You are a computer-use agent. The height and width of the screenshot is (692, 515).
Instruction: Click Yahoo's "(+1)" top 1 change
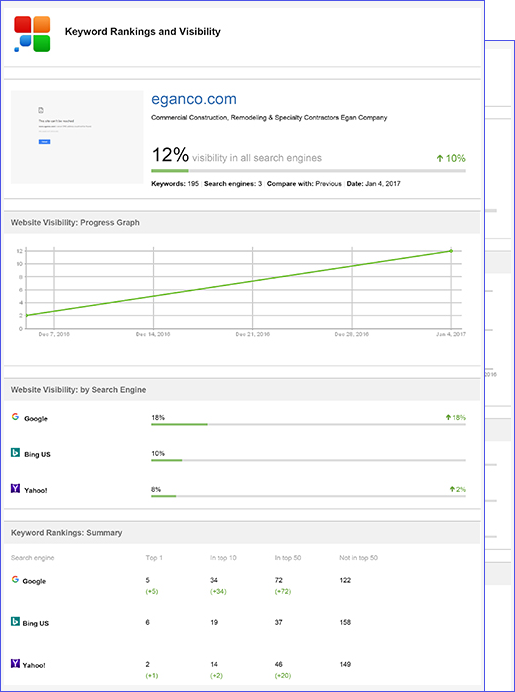click(x=152, y=676)
